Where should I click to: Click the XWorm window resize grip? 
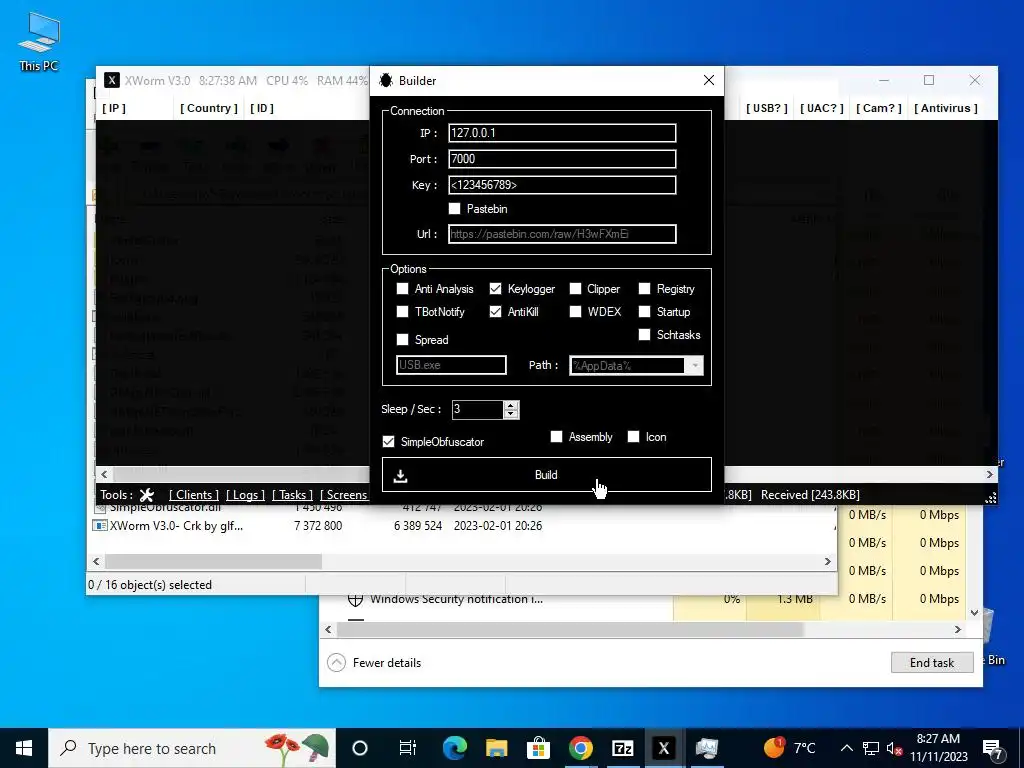click(x=990, y=498)
